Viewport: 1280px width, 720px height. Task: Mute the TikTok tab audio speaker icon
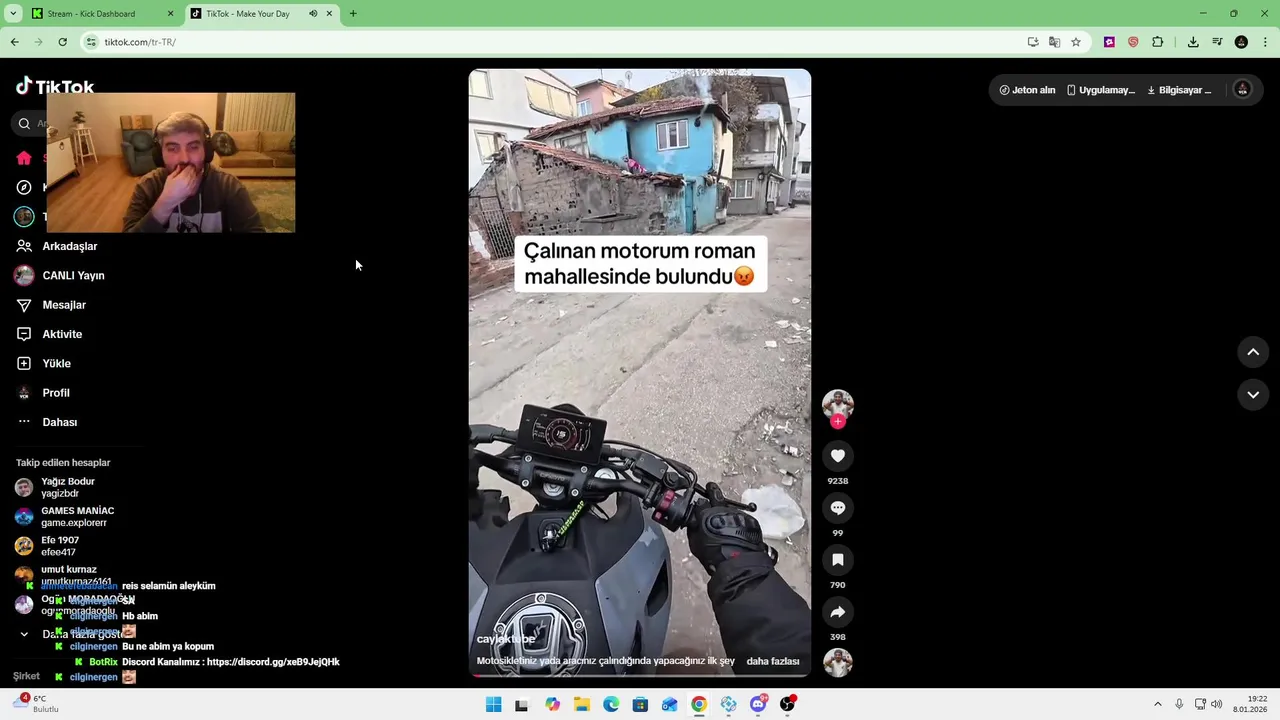[313, 14]
